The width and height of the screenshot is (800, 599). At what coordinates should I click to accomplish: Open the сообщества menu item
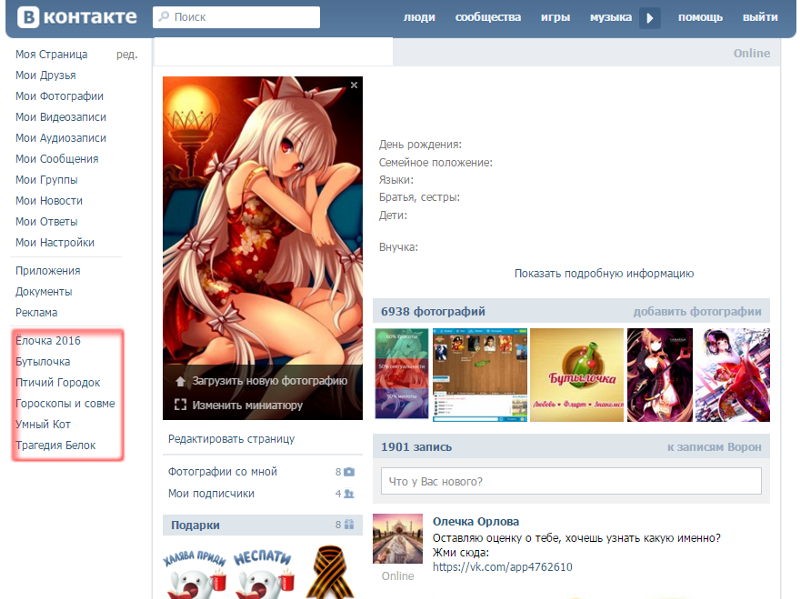[488, 17]
